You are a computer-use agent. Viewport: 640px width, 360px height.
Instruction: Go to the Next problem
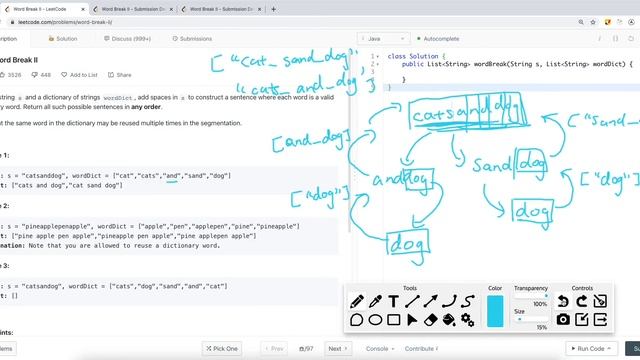[338, 349]
